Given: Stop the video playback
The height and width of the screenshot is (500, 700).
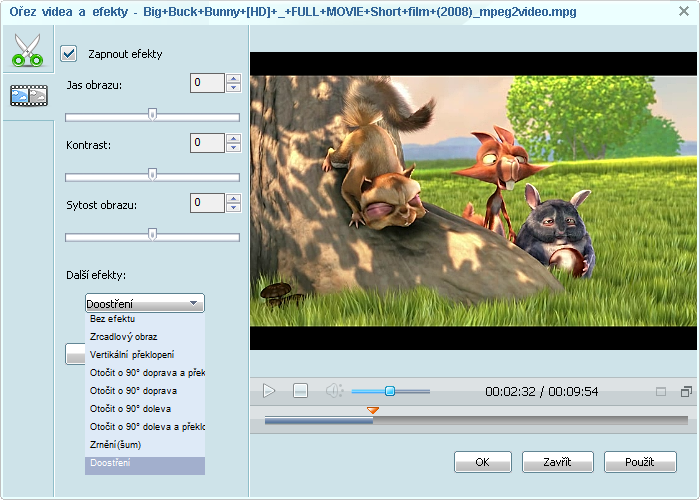Looking at the screenshot, I should tap(300, 391).
